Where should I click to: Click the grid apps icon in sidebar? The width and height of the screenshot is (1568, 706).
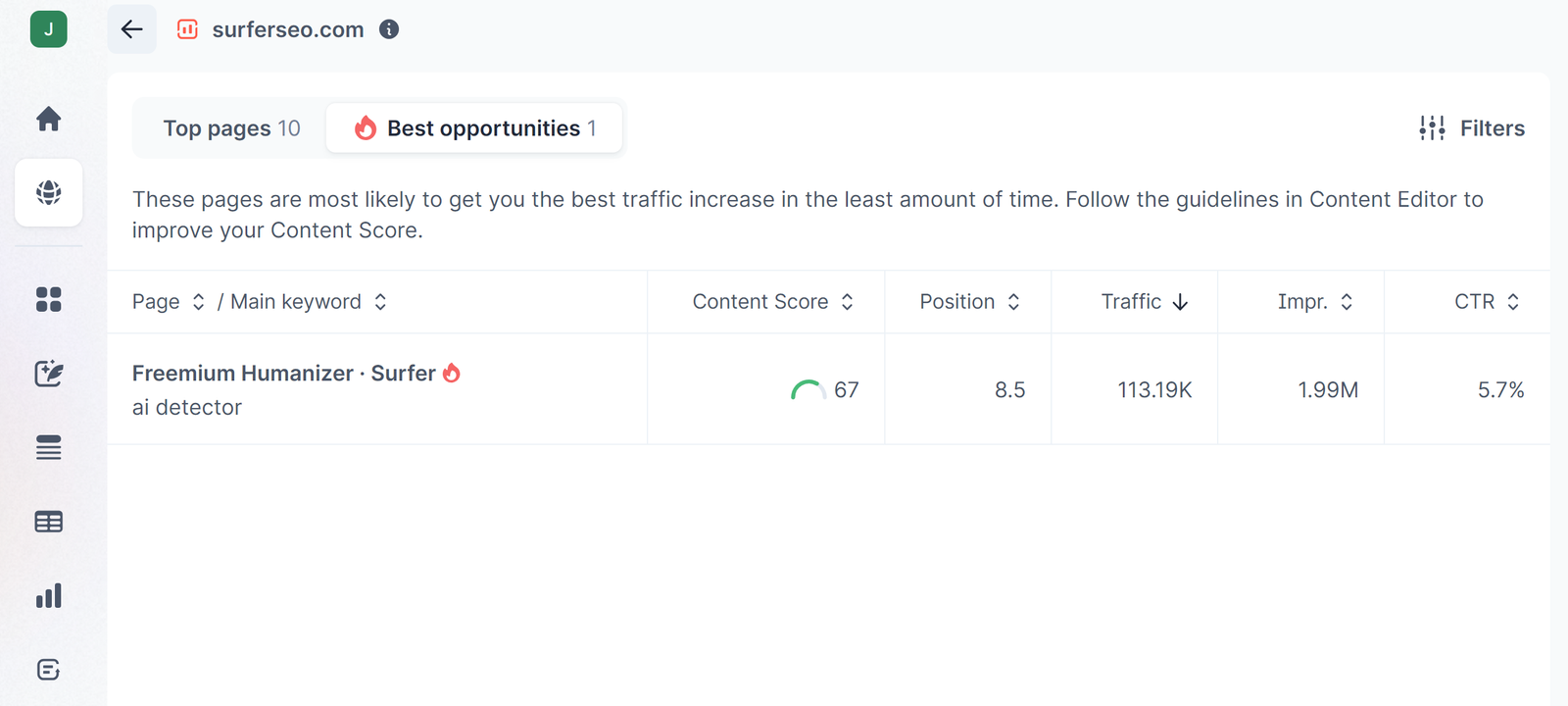(x=48, y=300)
